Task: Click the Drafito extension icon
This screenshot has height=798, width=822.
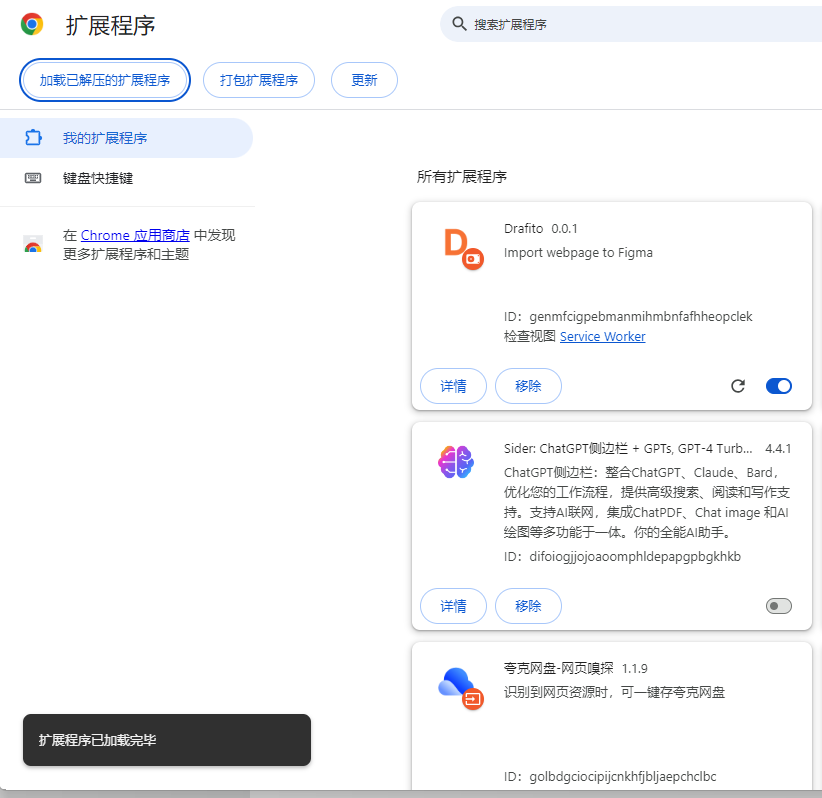Action: [463, 249]
